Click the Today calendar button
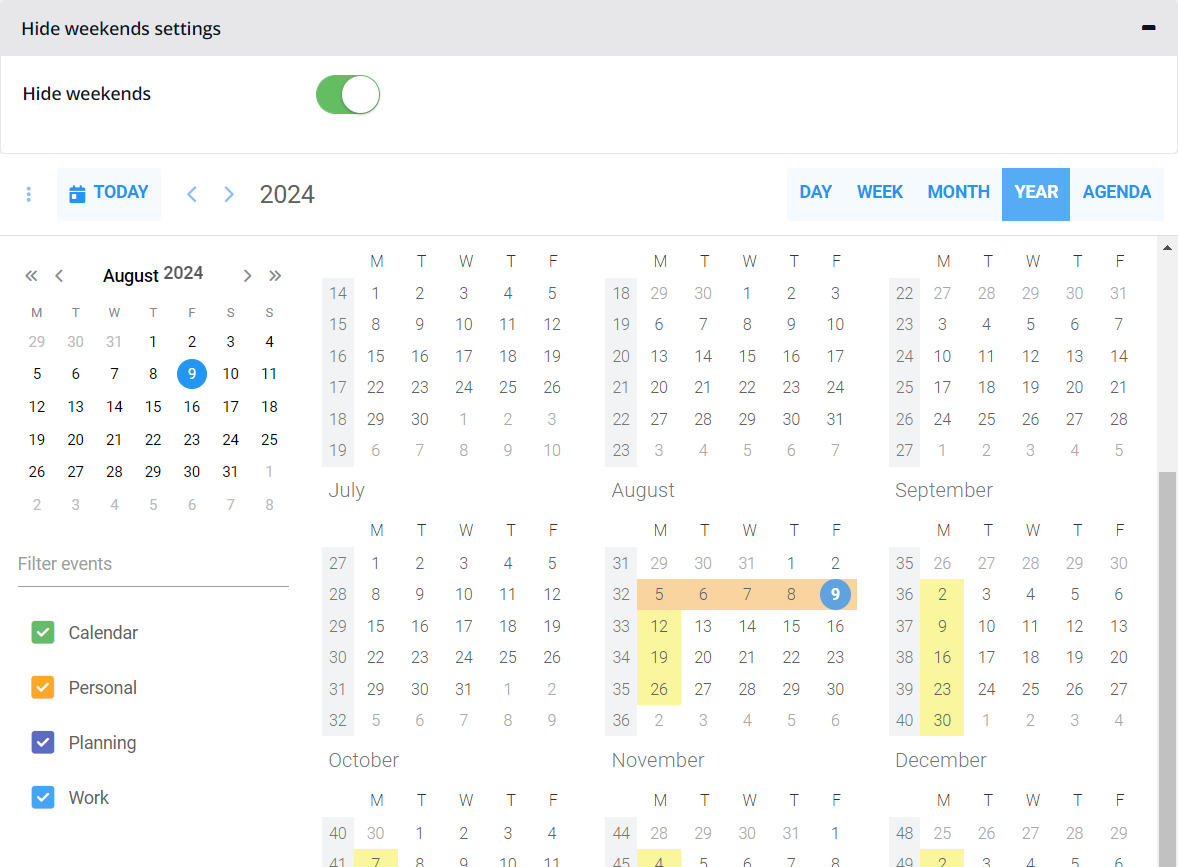The image size is (1178, 867). tap(109, 193)
